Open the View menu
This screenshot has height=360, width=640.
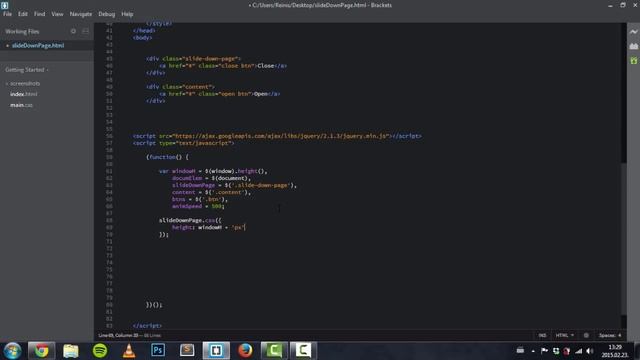click(57, 14)
